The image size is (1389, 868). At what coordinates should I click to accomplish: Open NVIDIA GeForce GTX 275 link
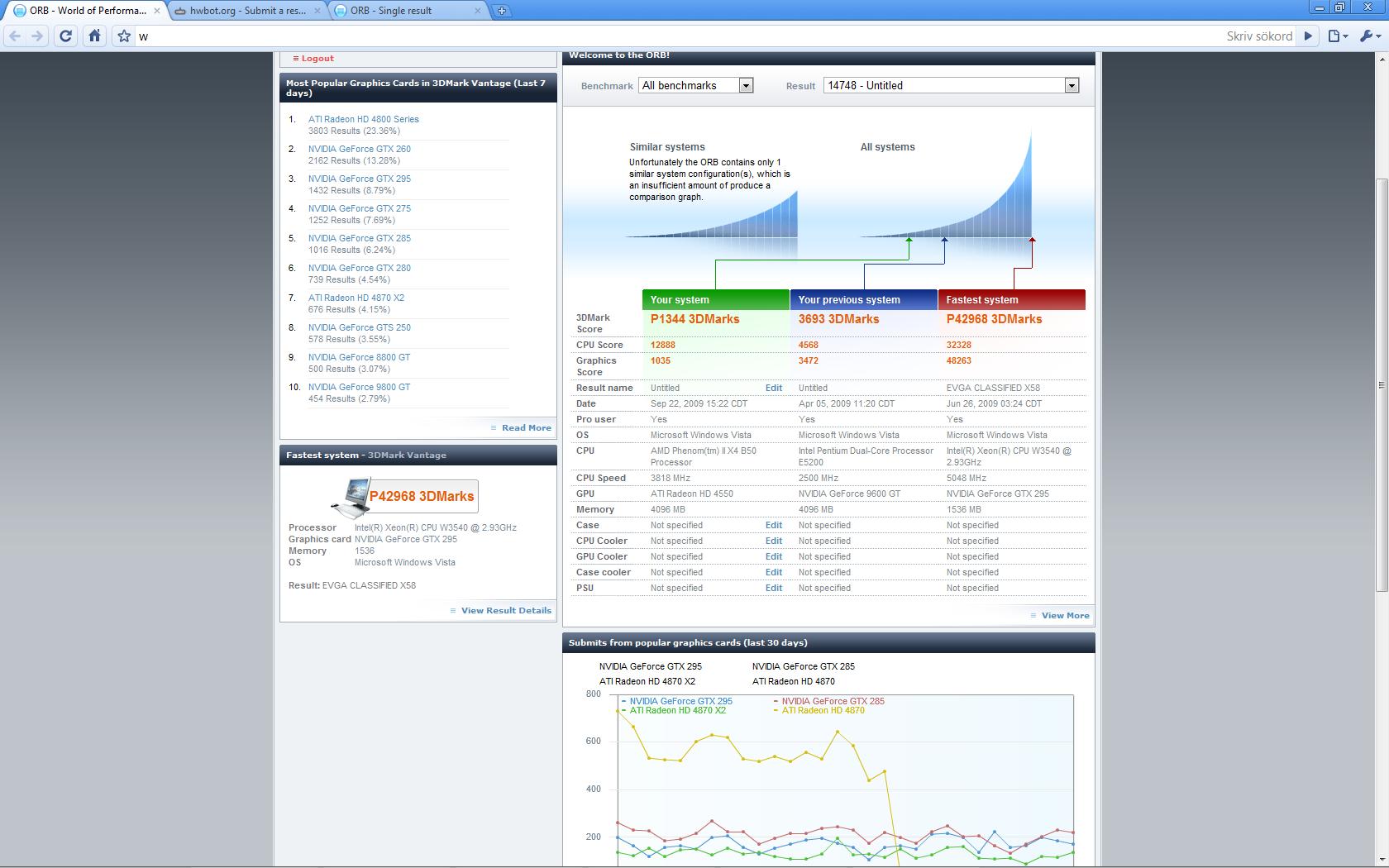(360, 208)
